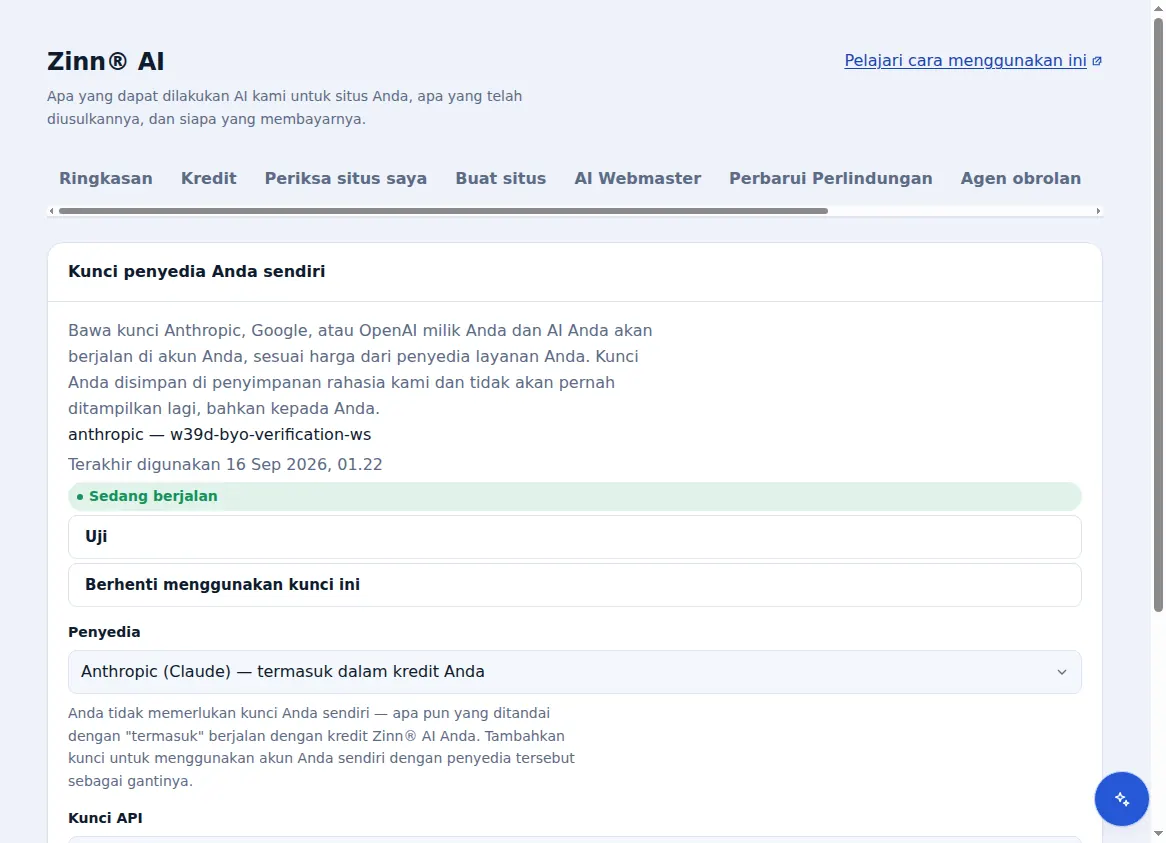Viewport: 1166px width, 843px height.
Task: Click the Kunci penyedia Anda sendiri heading
Action: click(x=197, y=271)
